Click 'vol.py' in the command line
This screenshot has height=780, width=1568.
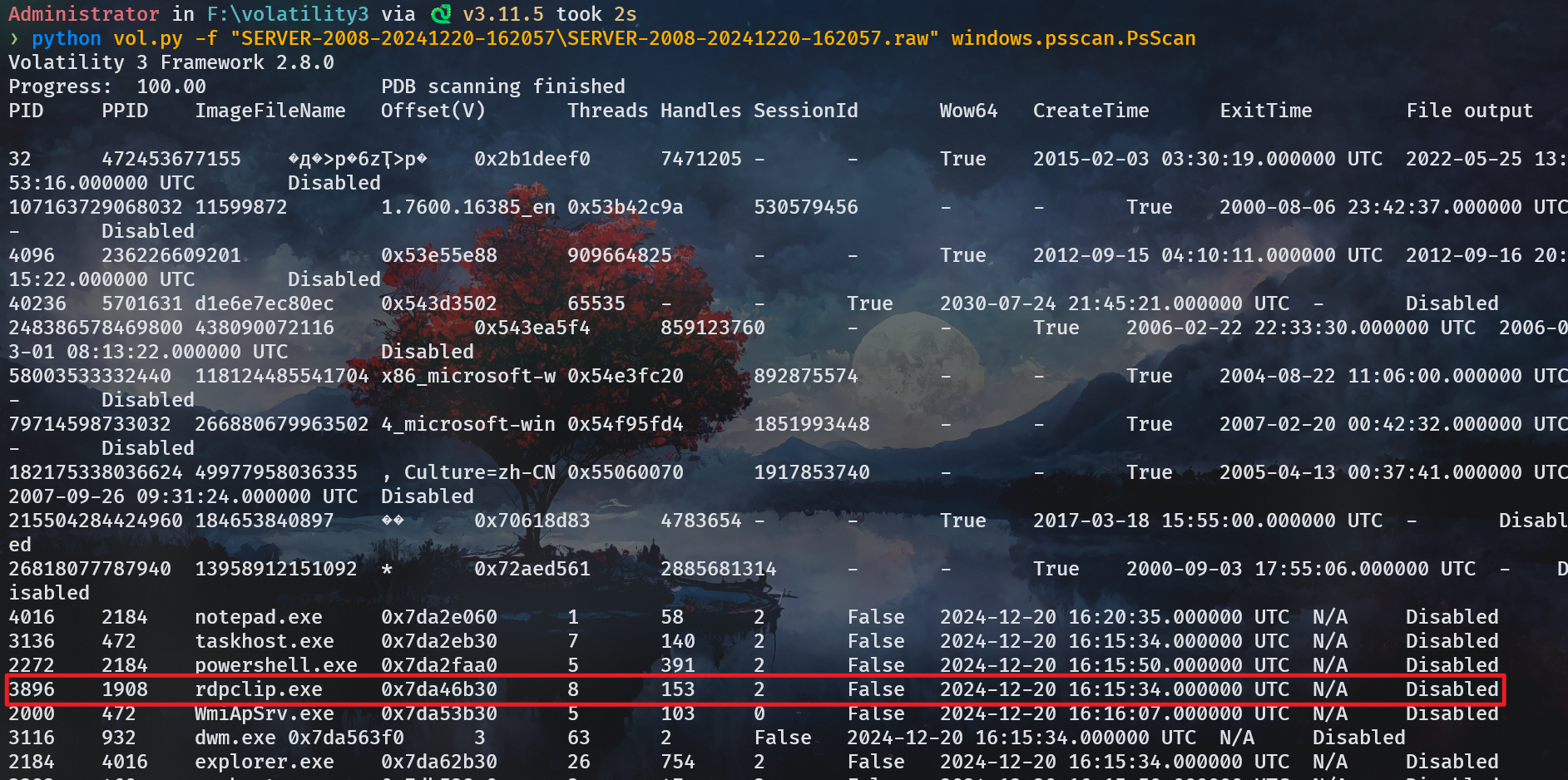tap(148, 38)
